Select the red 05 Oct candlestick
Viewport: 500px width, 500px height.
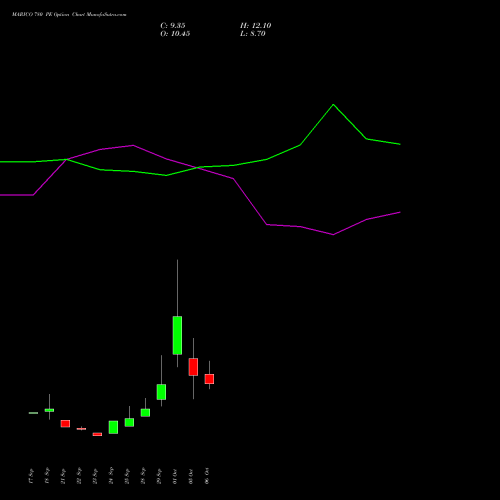click(193, 367)
